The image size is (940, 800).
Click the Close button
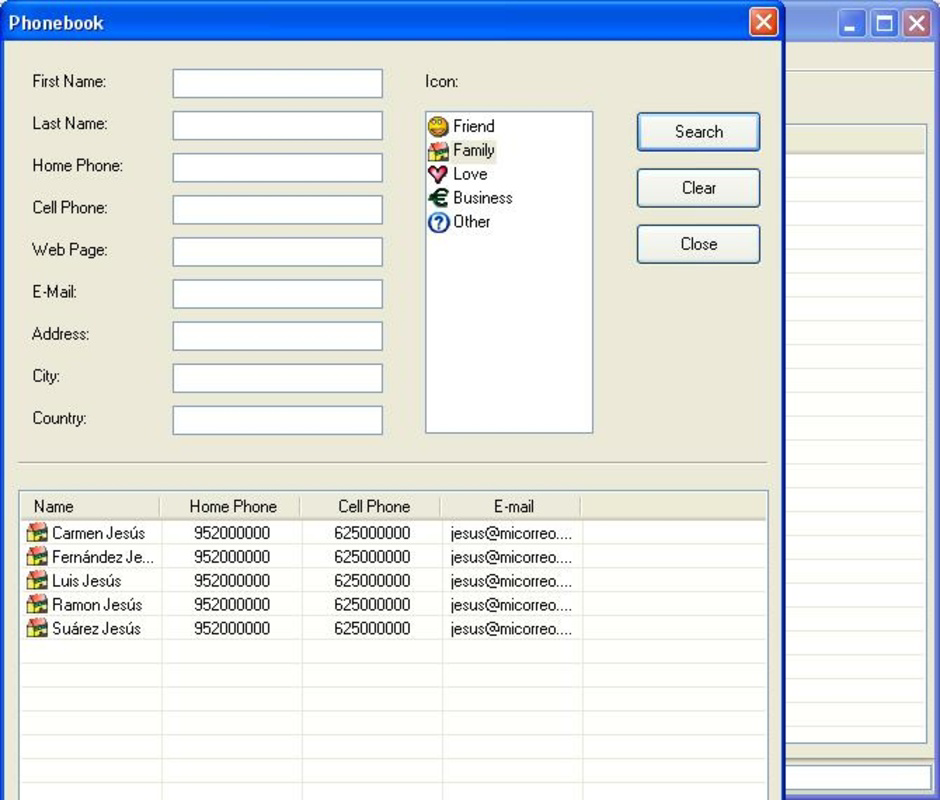[x=698, y=244]
